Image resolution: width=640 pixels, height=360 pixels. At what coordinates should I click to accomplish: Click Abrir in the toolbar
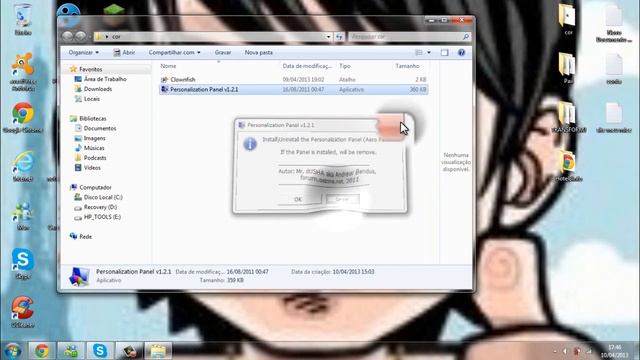point(124,52)
